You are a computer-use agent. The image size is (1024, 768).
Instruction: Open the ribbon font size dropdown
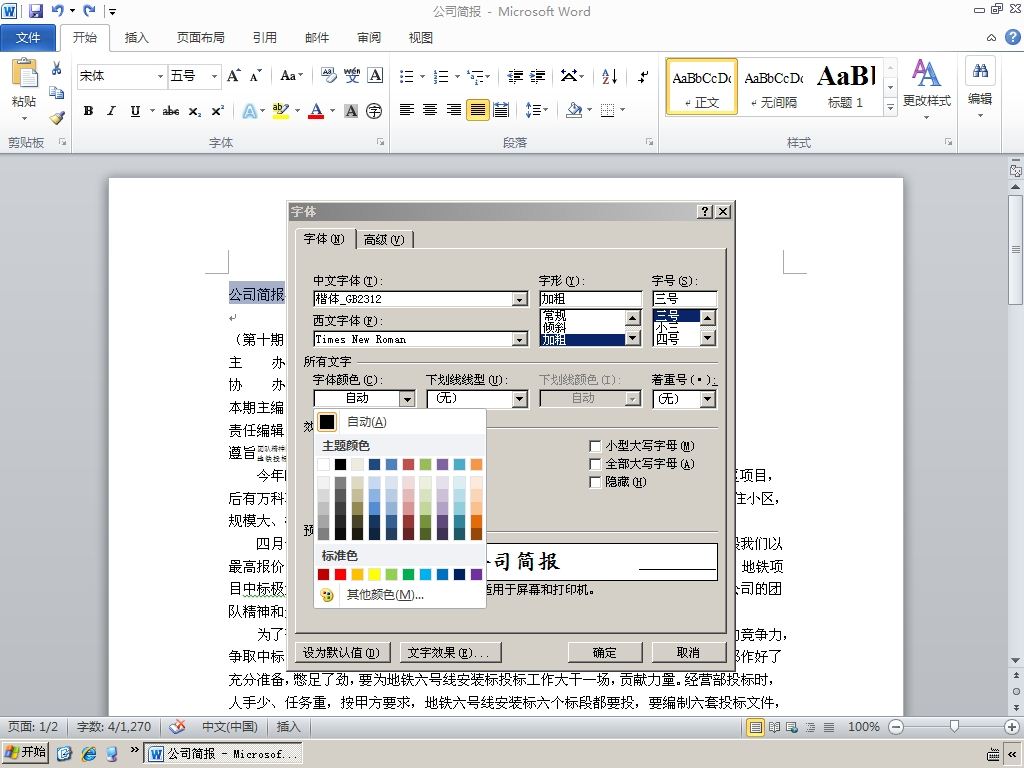pos(214,76)
